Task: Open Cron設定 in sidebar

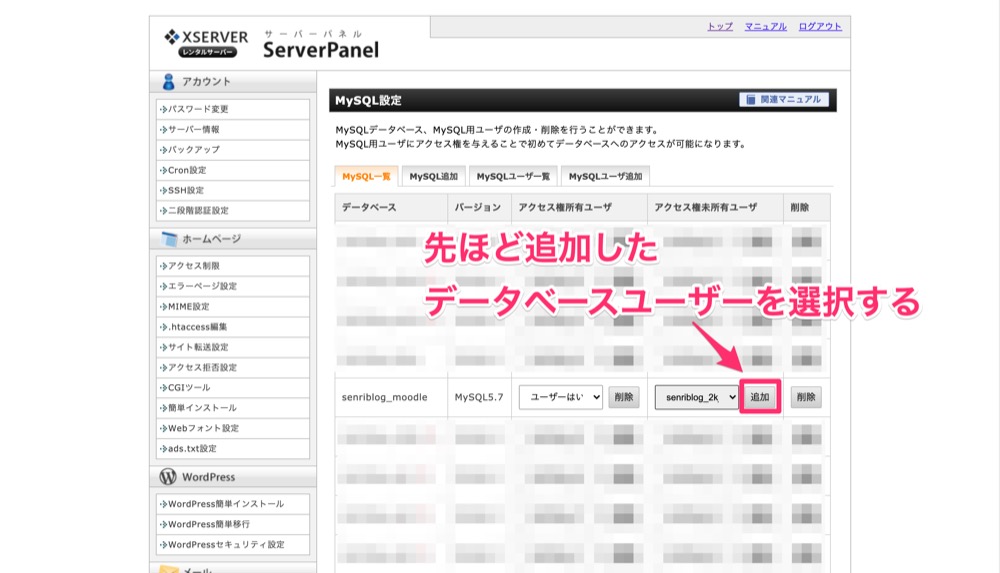Action: point(233,170)
